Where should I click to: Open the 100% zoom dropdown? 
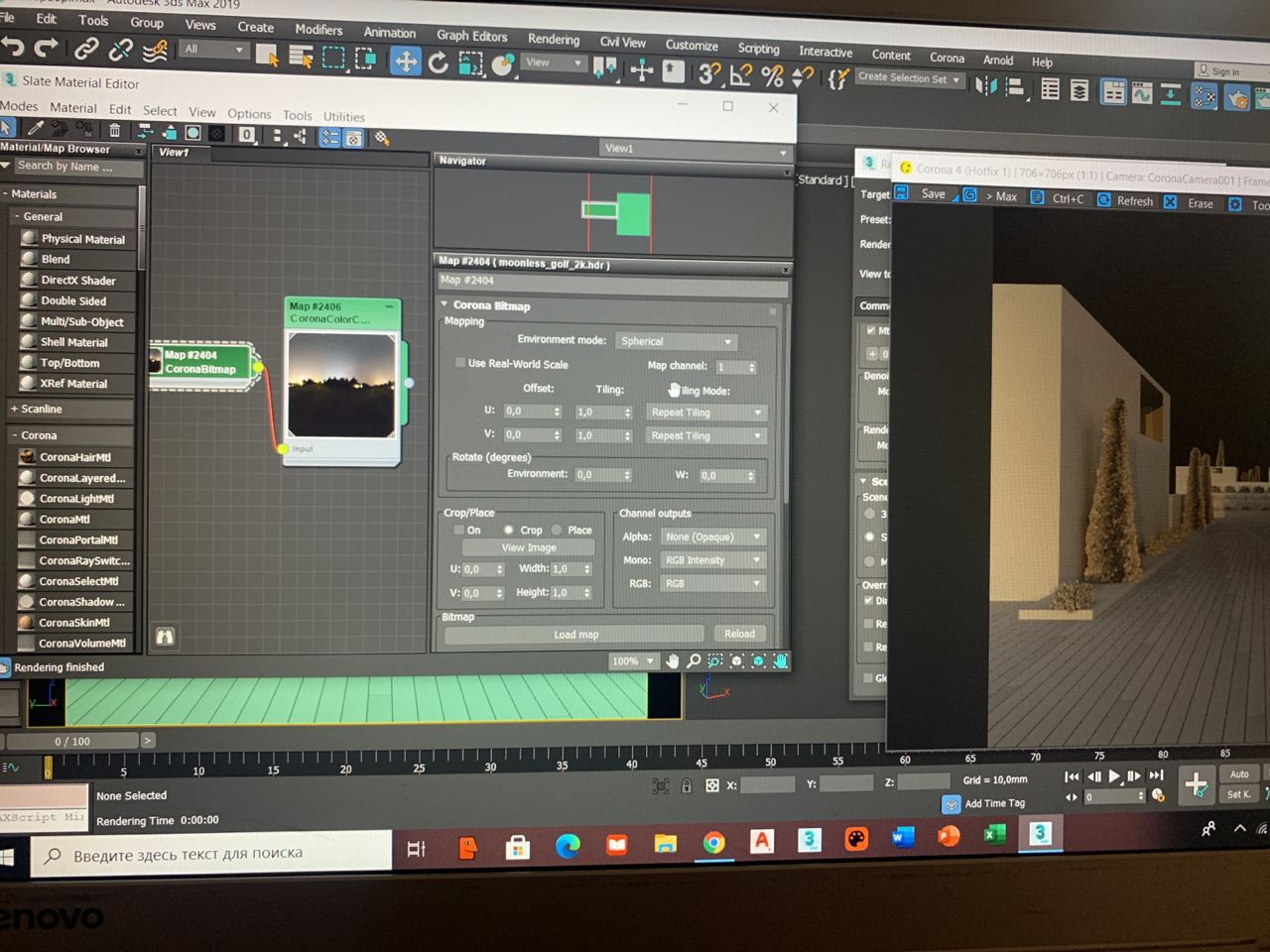(633, 661)
